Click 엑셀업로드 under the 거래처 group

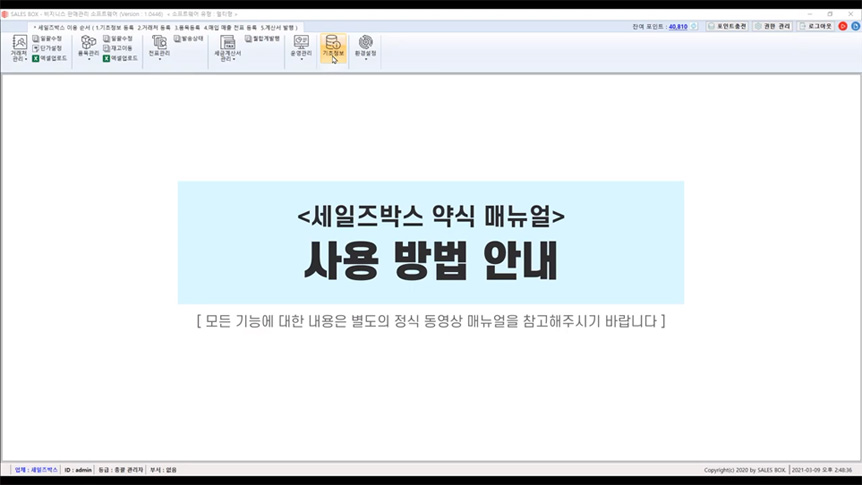click(50, 58)
